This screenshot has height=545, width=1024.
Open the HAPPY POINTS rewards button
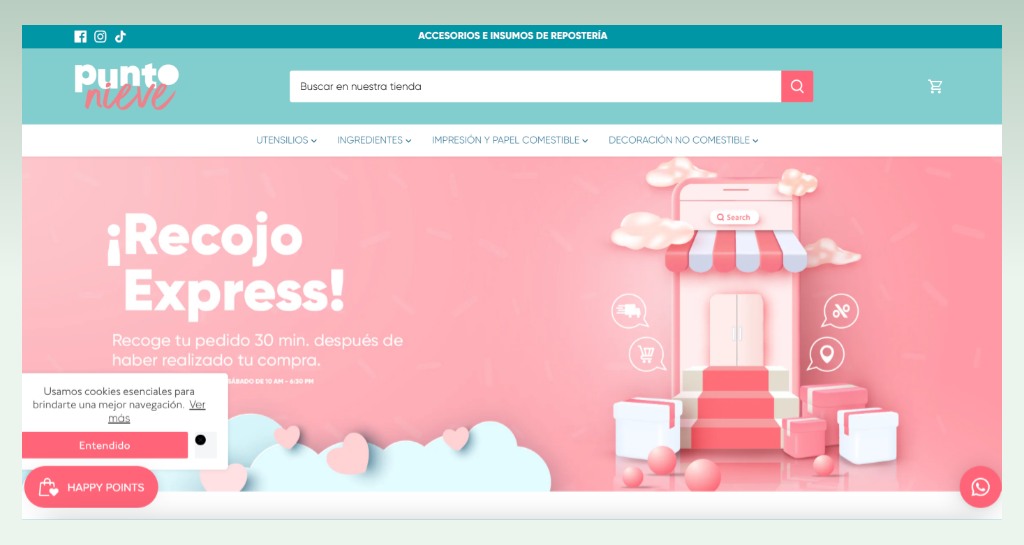pos(91,487)
